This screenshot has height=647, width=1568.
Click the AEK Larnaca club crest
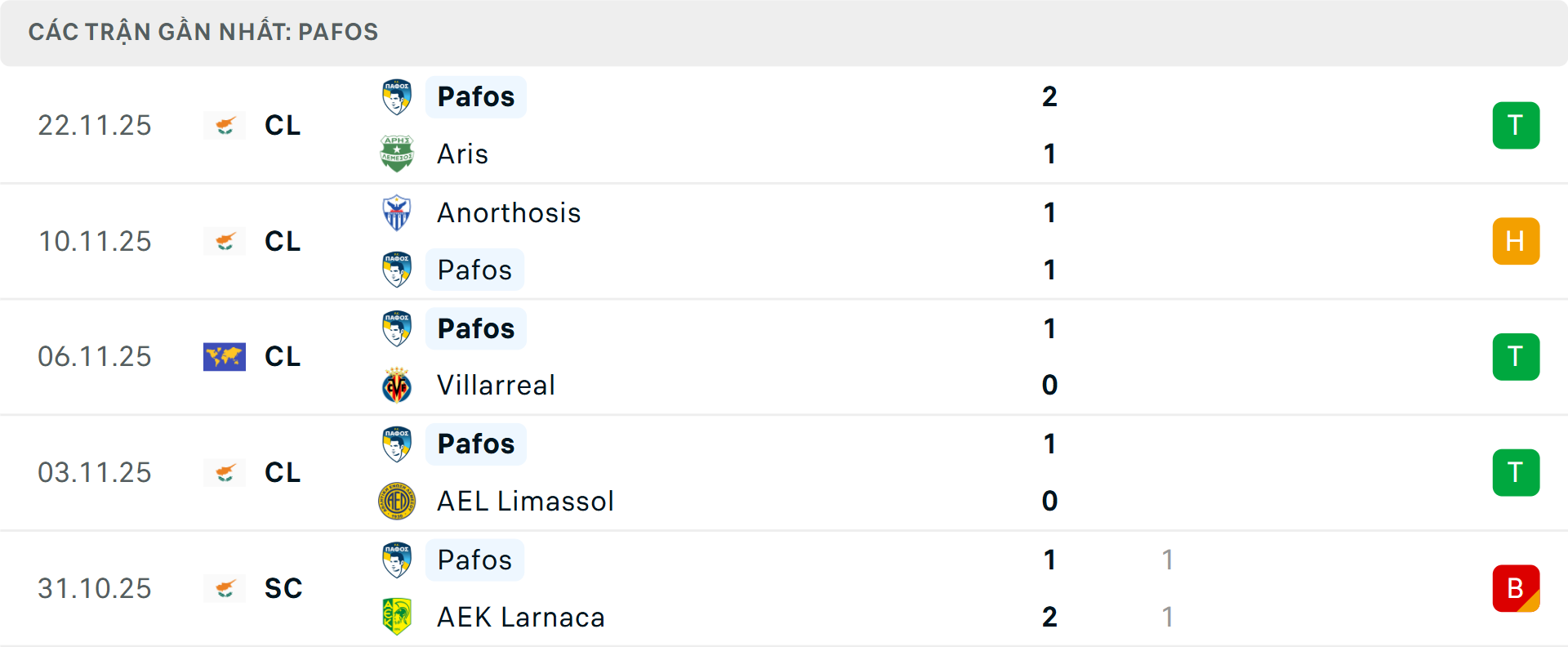pos(397,617)
